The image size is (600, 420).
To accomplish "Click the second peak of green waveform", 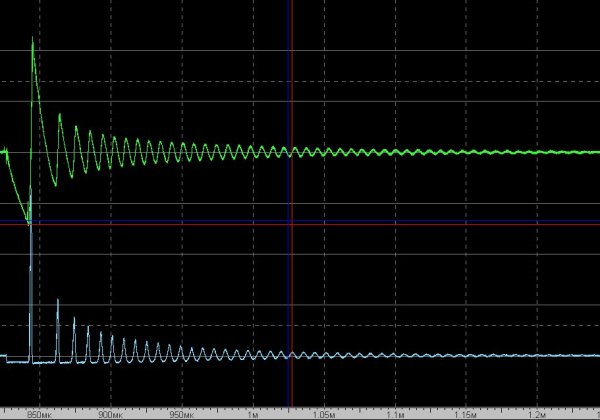I will click(x=60, y=115).
